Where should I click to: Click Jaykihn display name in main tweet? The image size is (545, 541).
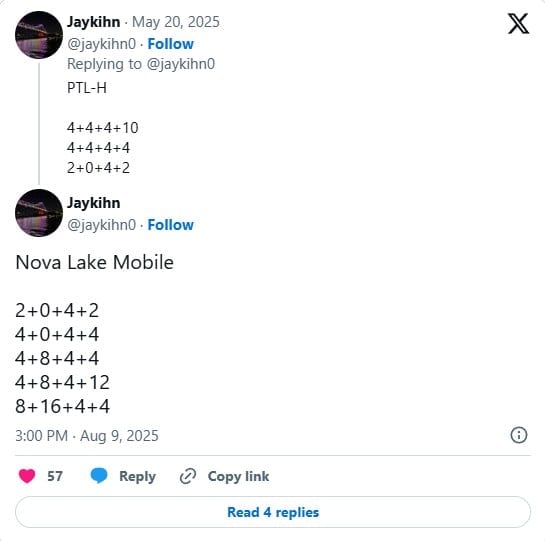93,203
